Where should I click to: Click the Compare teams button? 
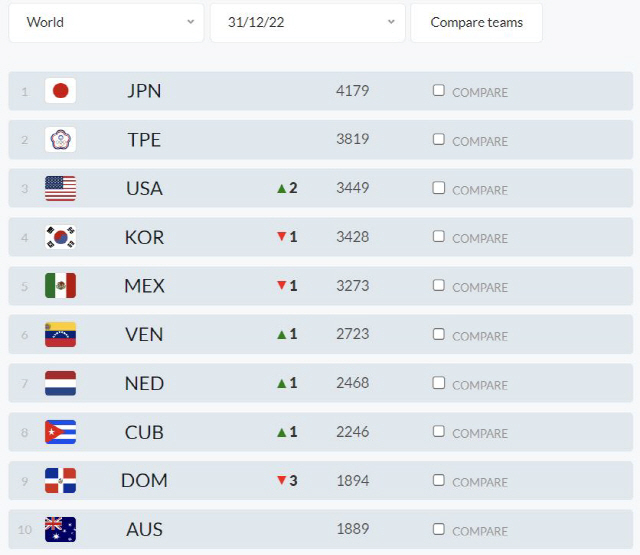pyautogui.click(x=477, y=22)
